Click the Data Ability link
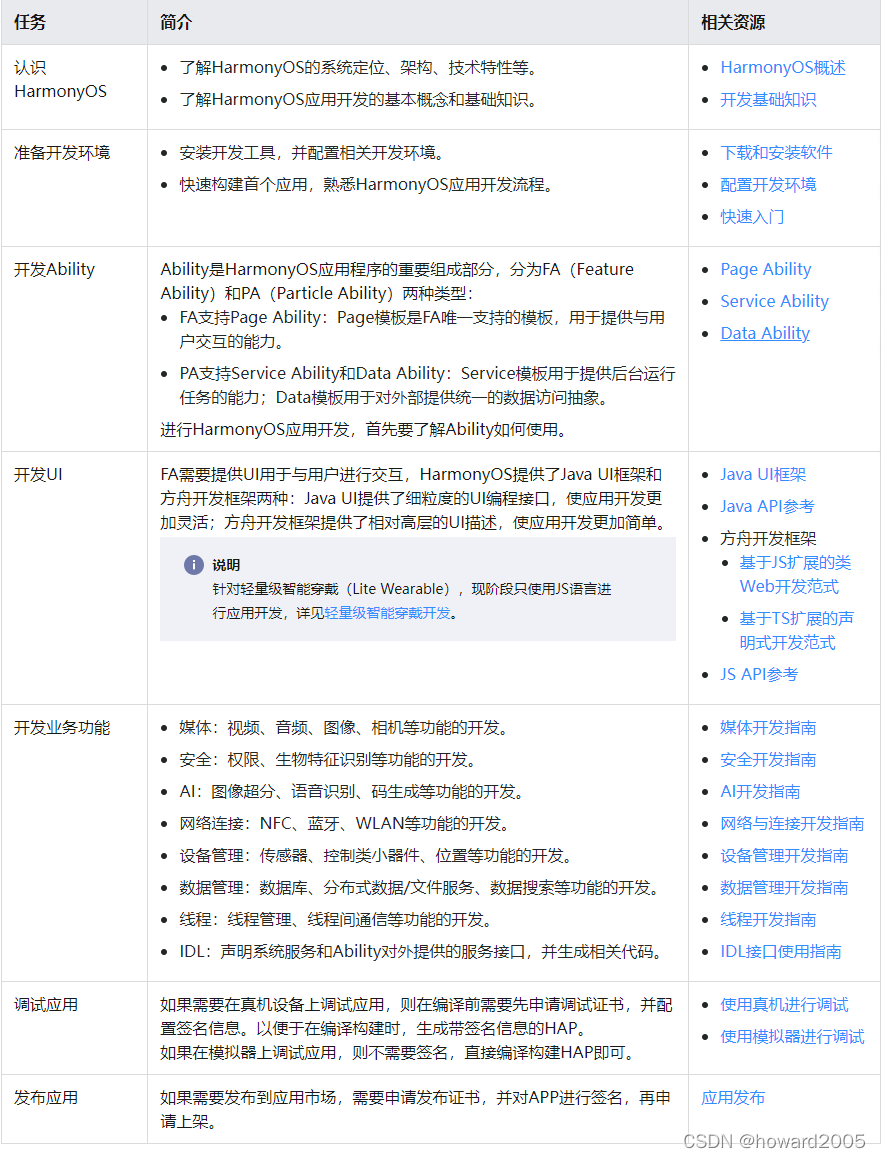 tap(765, 332)
